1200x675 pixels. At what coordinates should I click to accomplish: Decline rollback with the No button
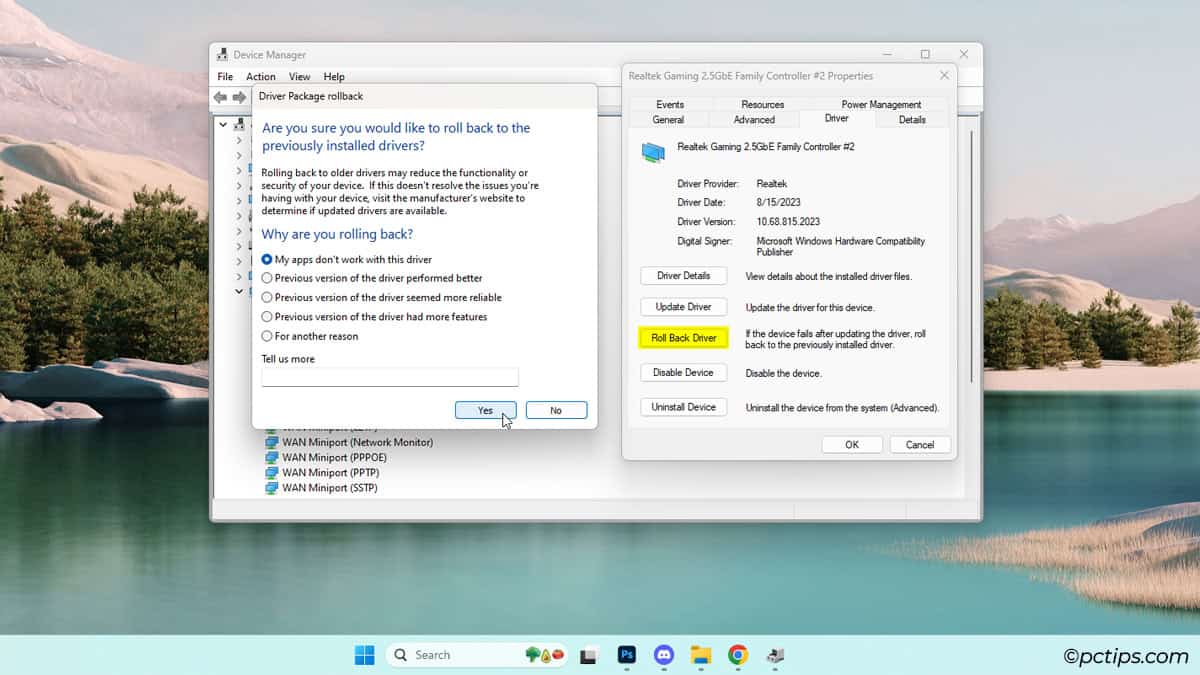(x=556, y=410)
